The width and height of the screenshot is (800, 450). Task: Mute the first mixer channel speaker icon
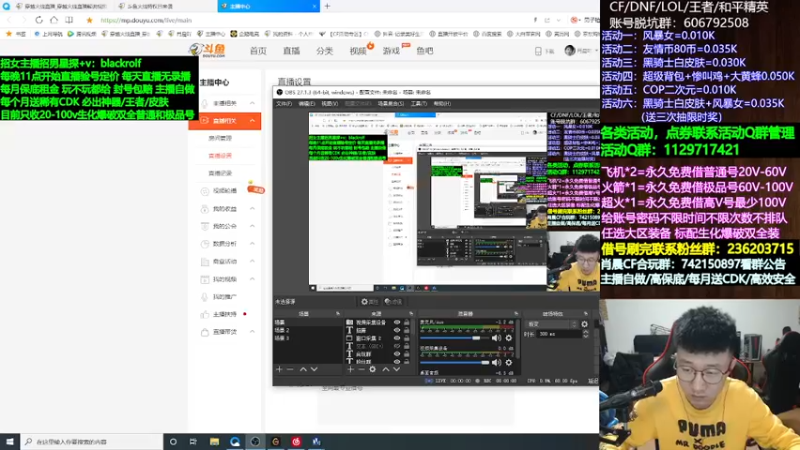pos(496,338)
